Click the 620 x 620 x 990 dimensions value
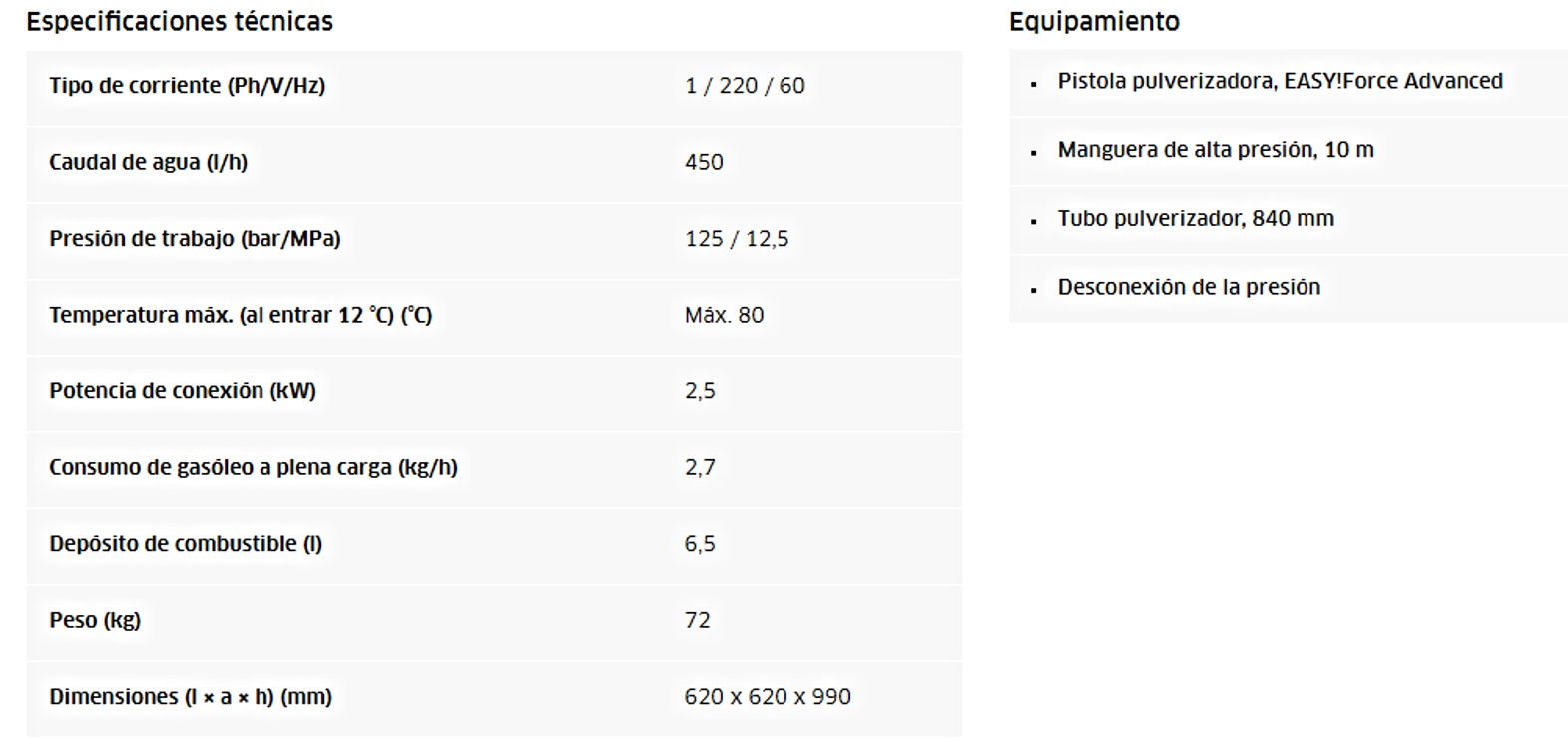 [x=768, y=697]
